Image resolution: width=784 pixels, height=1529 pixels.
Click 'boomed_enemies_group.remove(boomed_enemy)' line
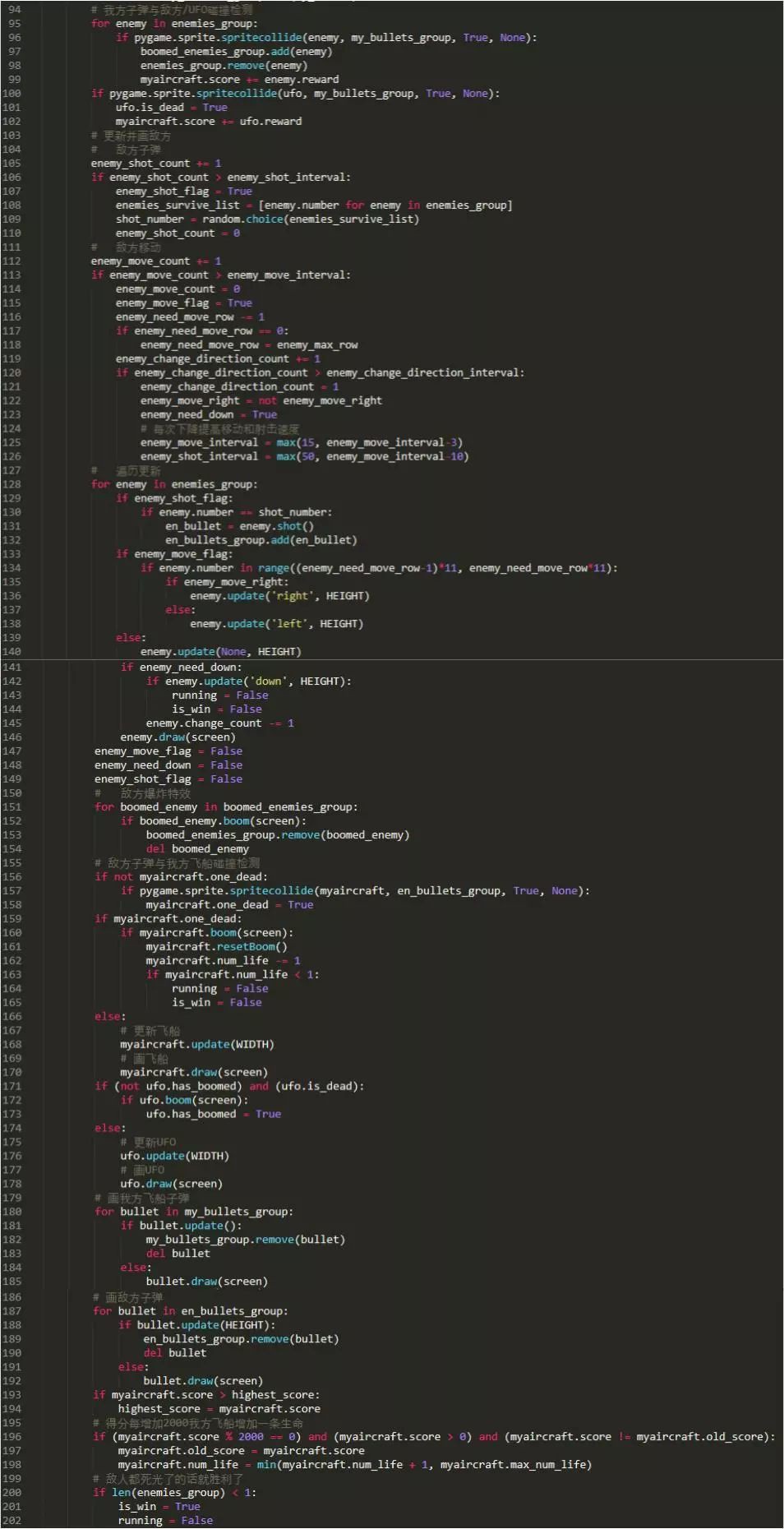(x=278, y=835)
